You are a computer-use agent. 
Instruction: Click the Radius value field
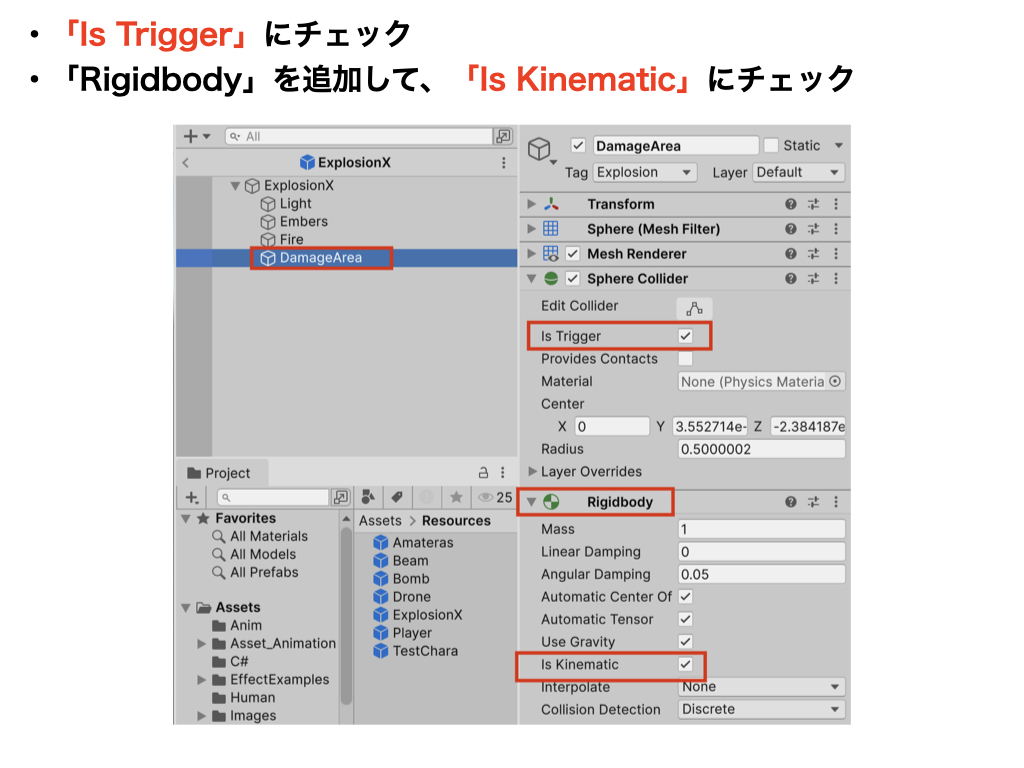tap(761, 449)
